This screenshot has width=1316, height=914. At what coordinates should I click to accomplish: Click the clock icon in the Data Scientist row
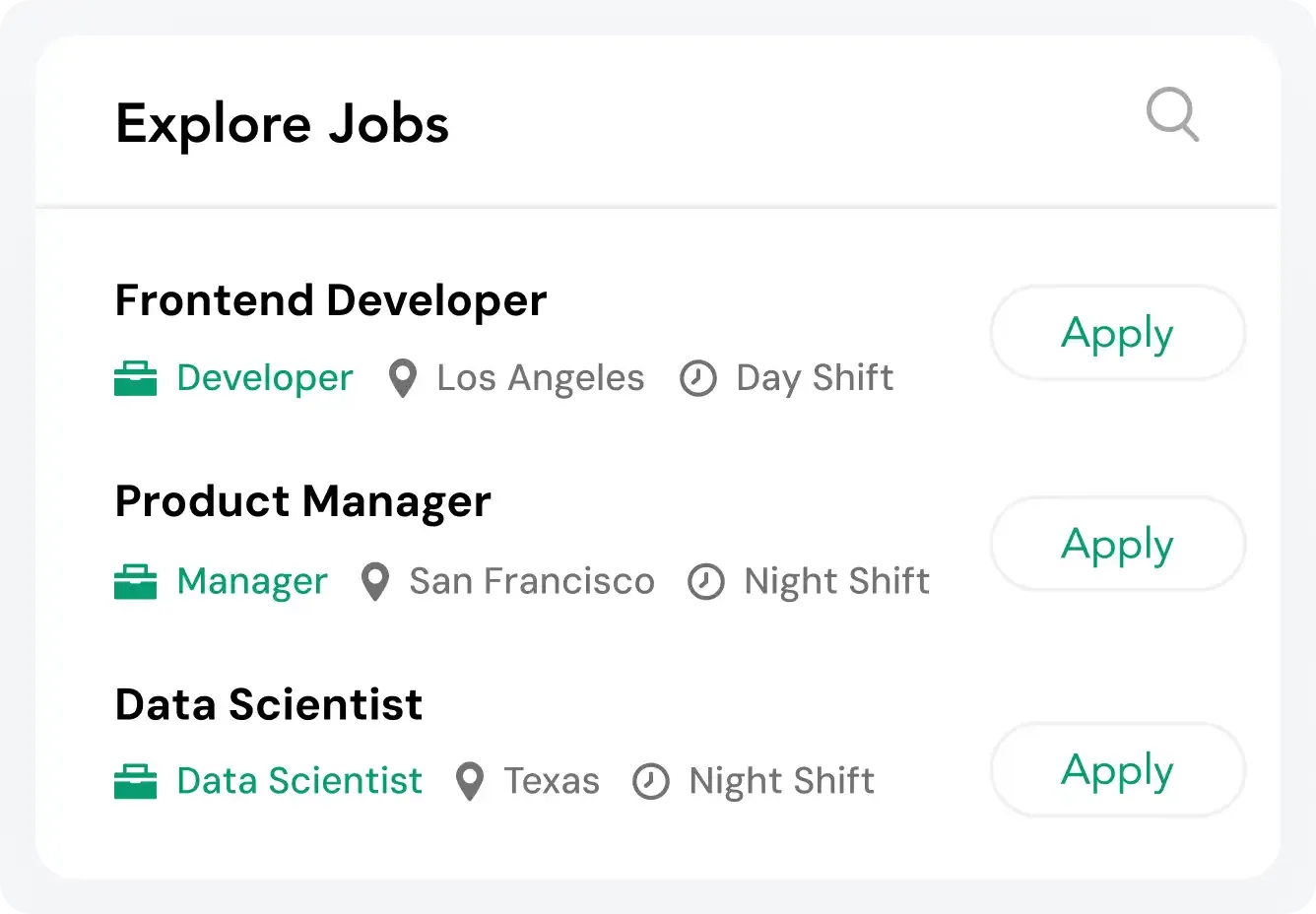651,780
